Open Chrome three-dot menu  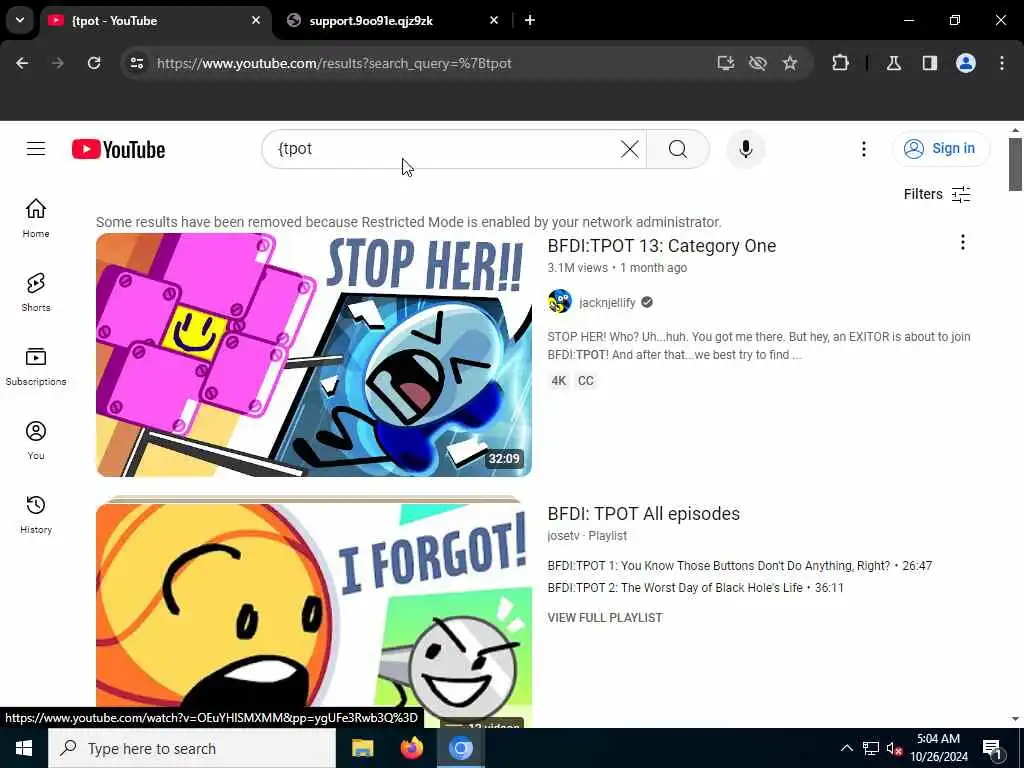tap(1002, 63)
